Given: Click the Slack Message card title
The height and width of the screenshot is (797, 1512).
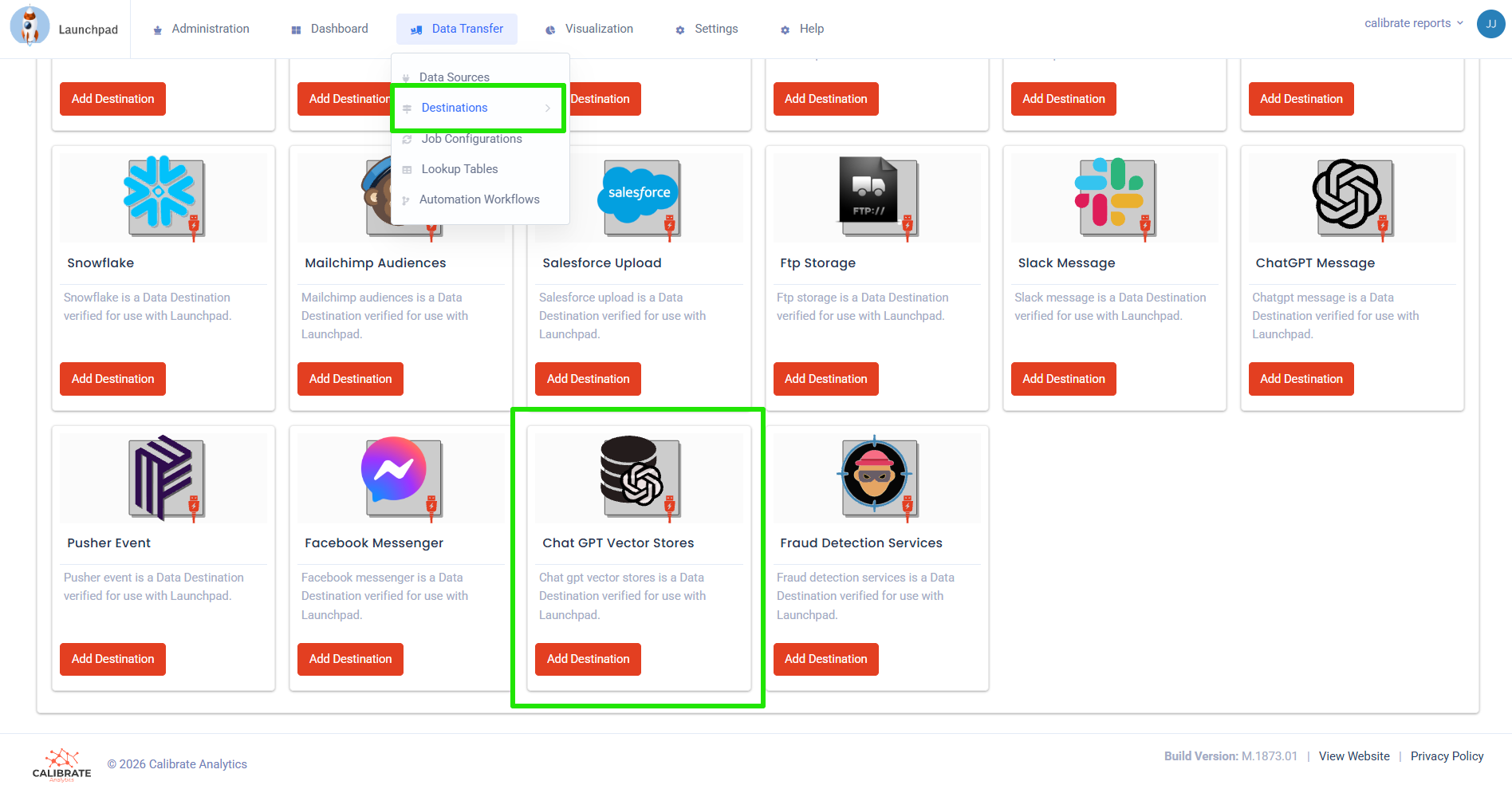Looking at the screenshot, I should [x=1066, y=263].
